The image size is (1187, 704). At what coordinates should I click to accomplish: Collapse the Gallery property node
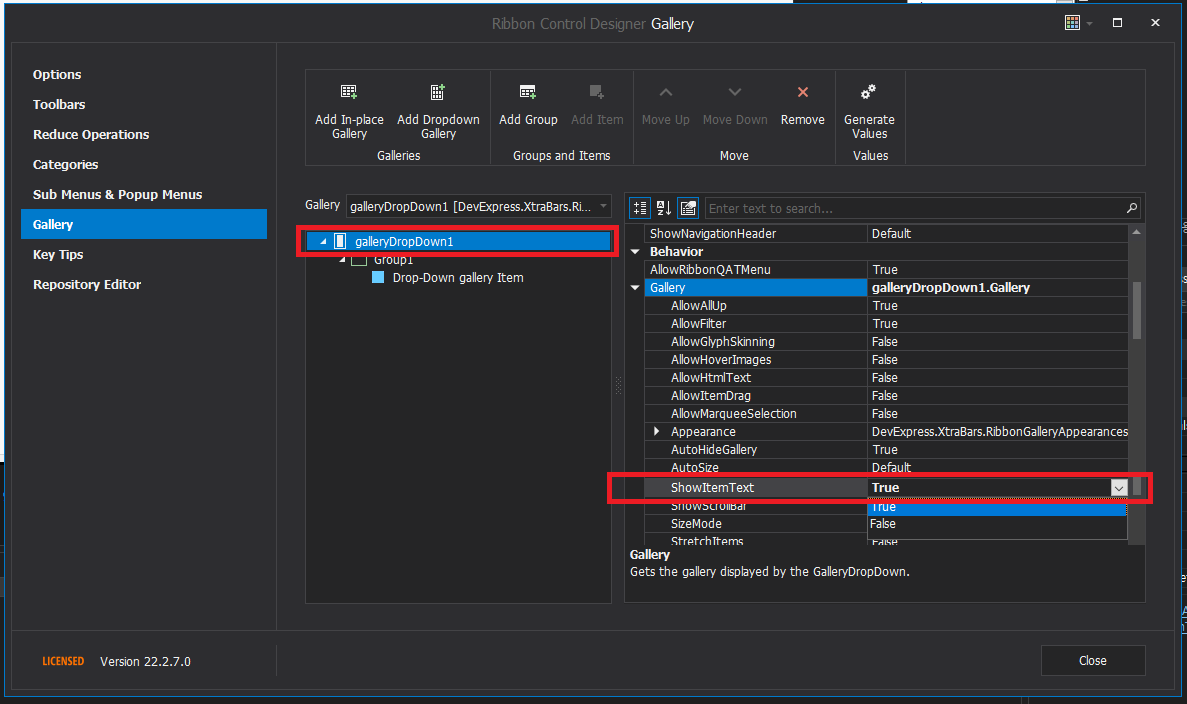(635, 288)
